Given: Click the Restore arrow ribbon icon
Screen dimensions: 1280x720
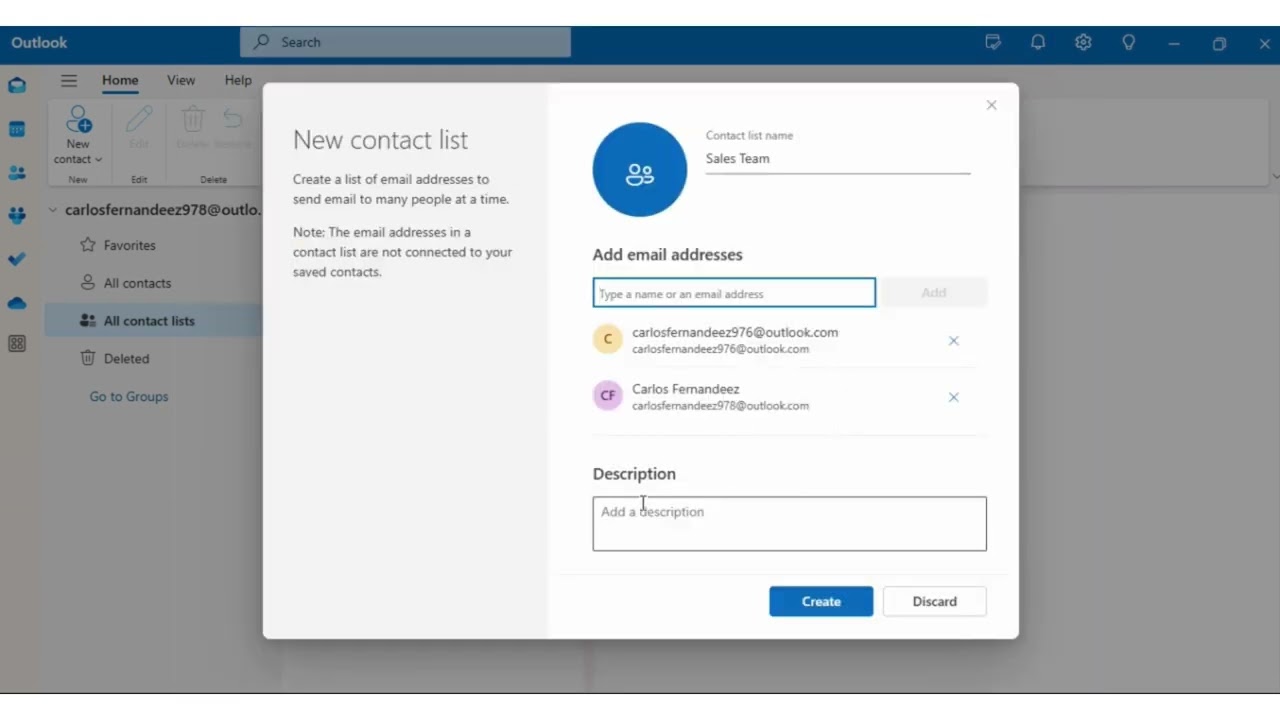Looking at the screenshot, I should point(233,120).
